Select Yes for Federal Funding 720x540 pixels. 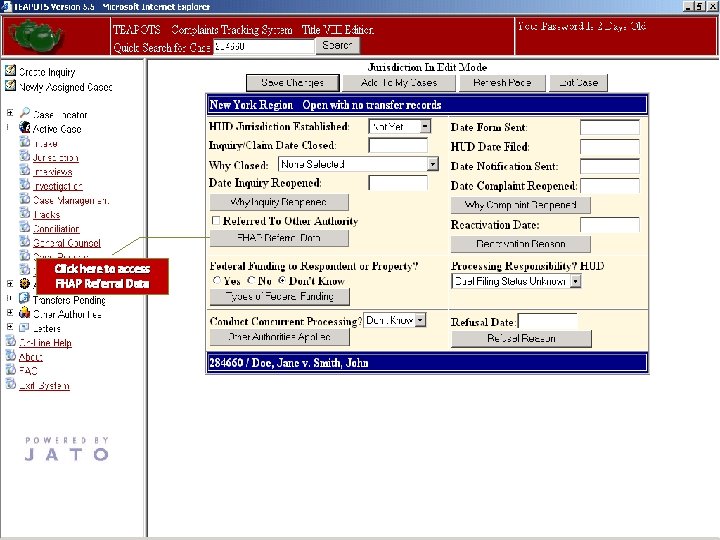[x=217, y=280]
